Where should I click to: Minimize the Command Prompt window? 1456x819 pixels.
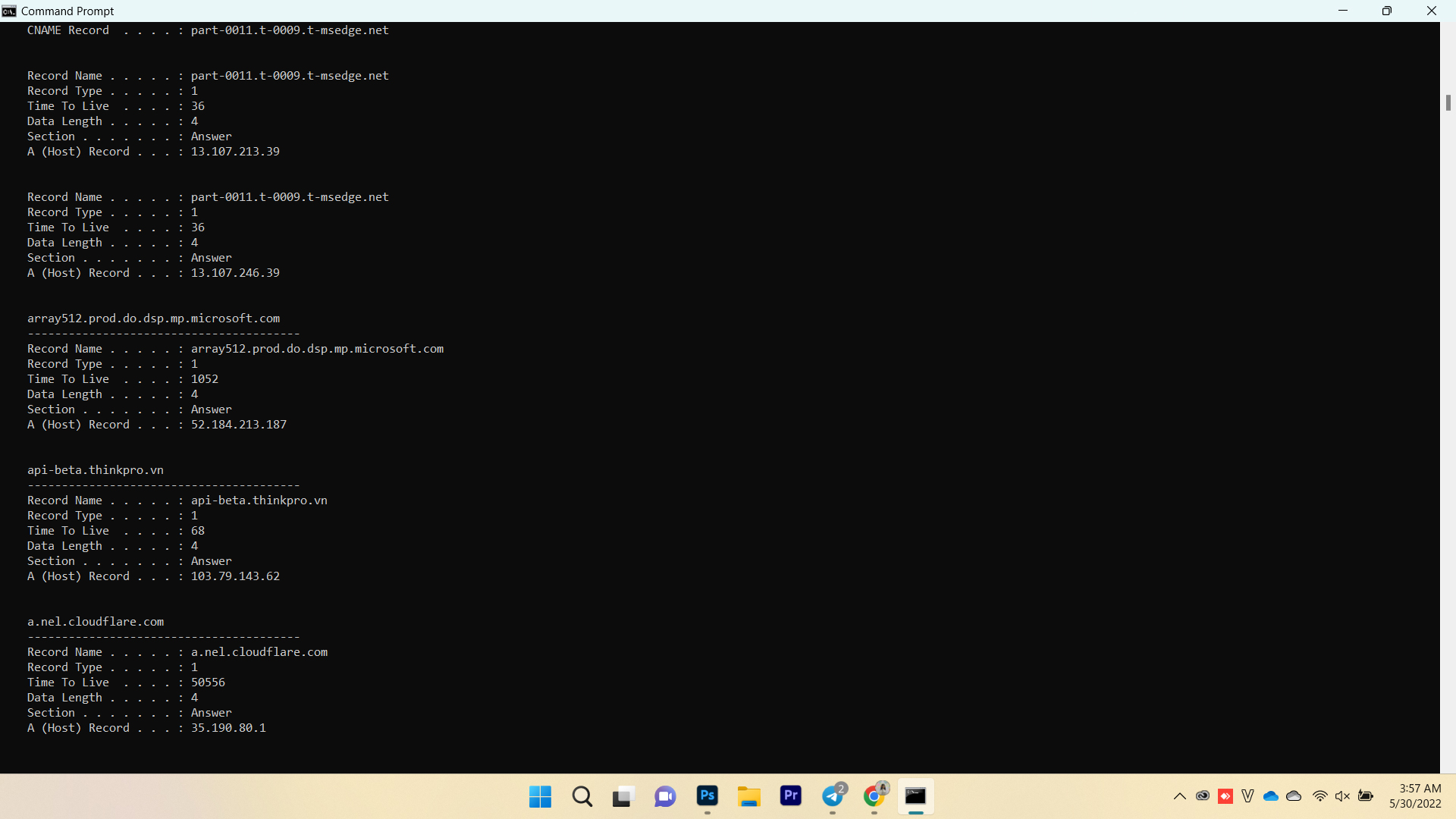[1343, 11]
